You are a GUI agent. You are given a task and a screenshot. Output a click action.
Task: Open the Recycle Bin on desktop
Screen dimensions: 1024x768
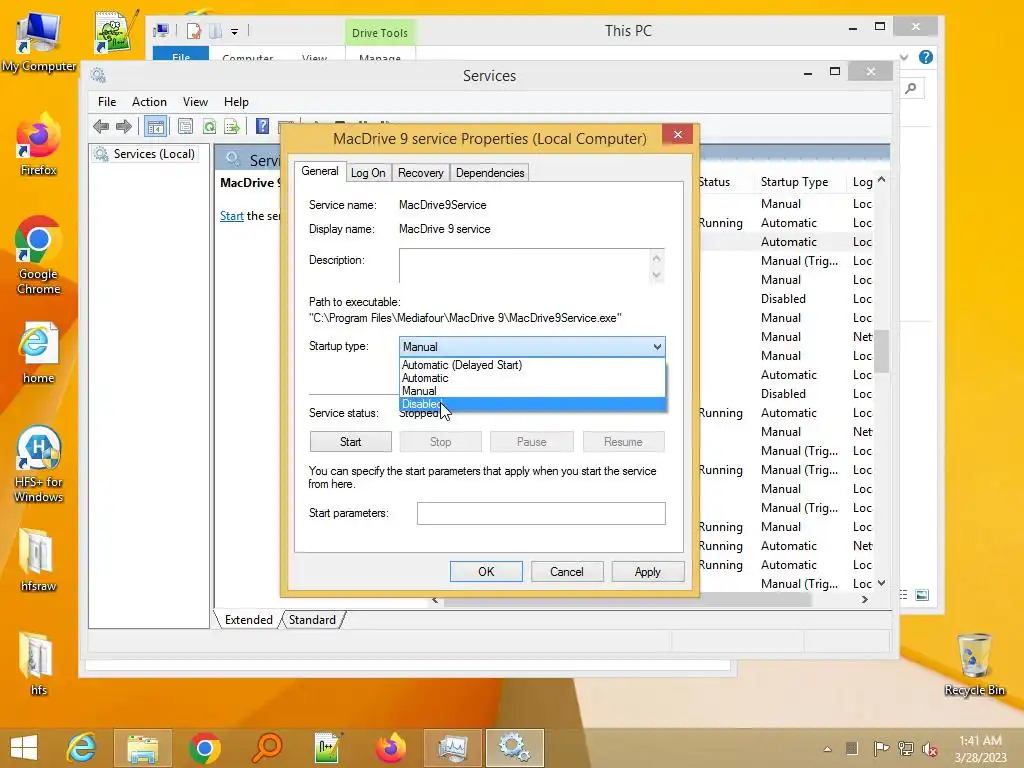click(x=974, y=665)
